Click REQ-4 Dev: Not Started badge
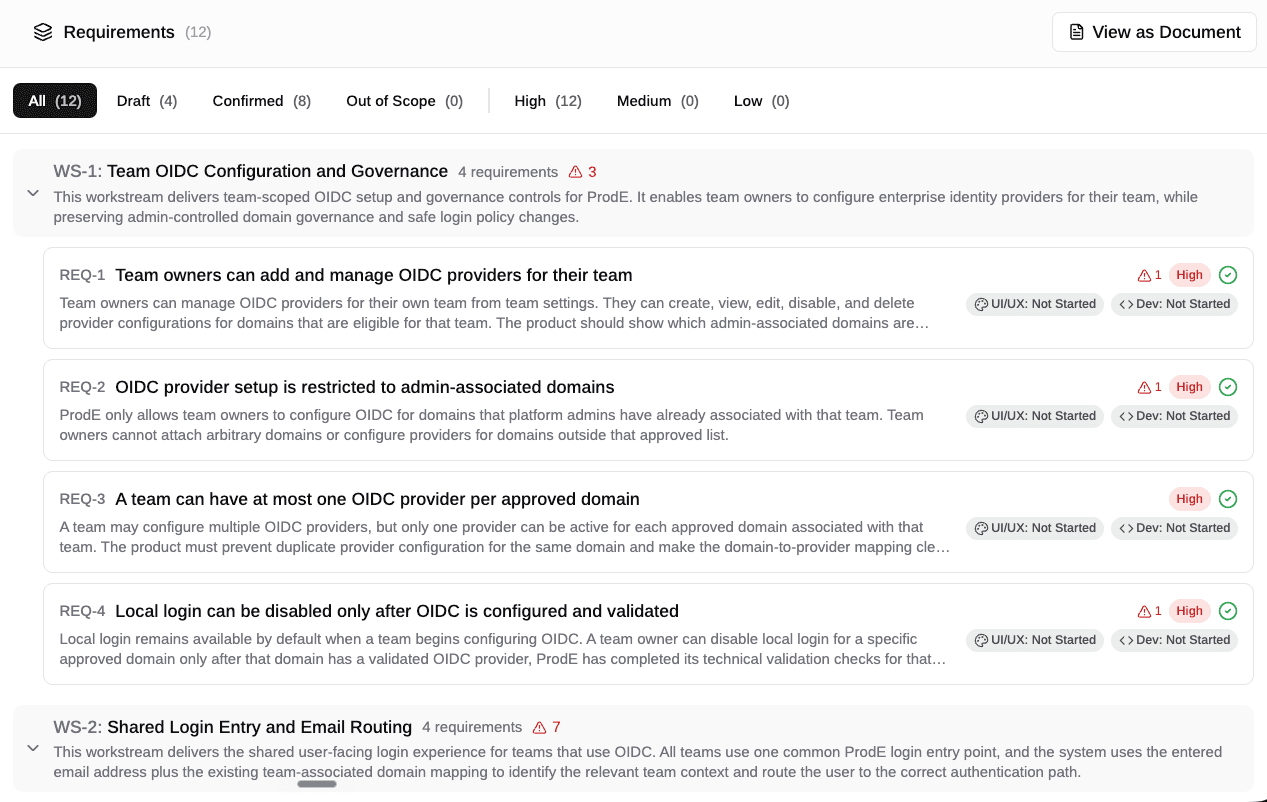 pyautogui.click(x=1174, y=640)
